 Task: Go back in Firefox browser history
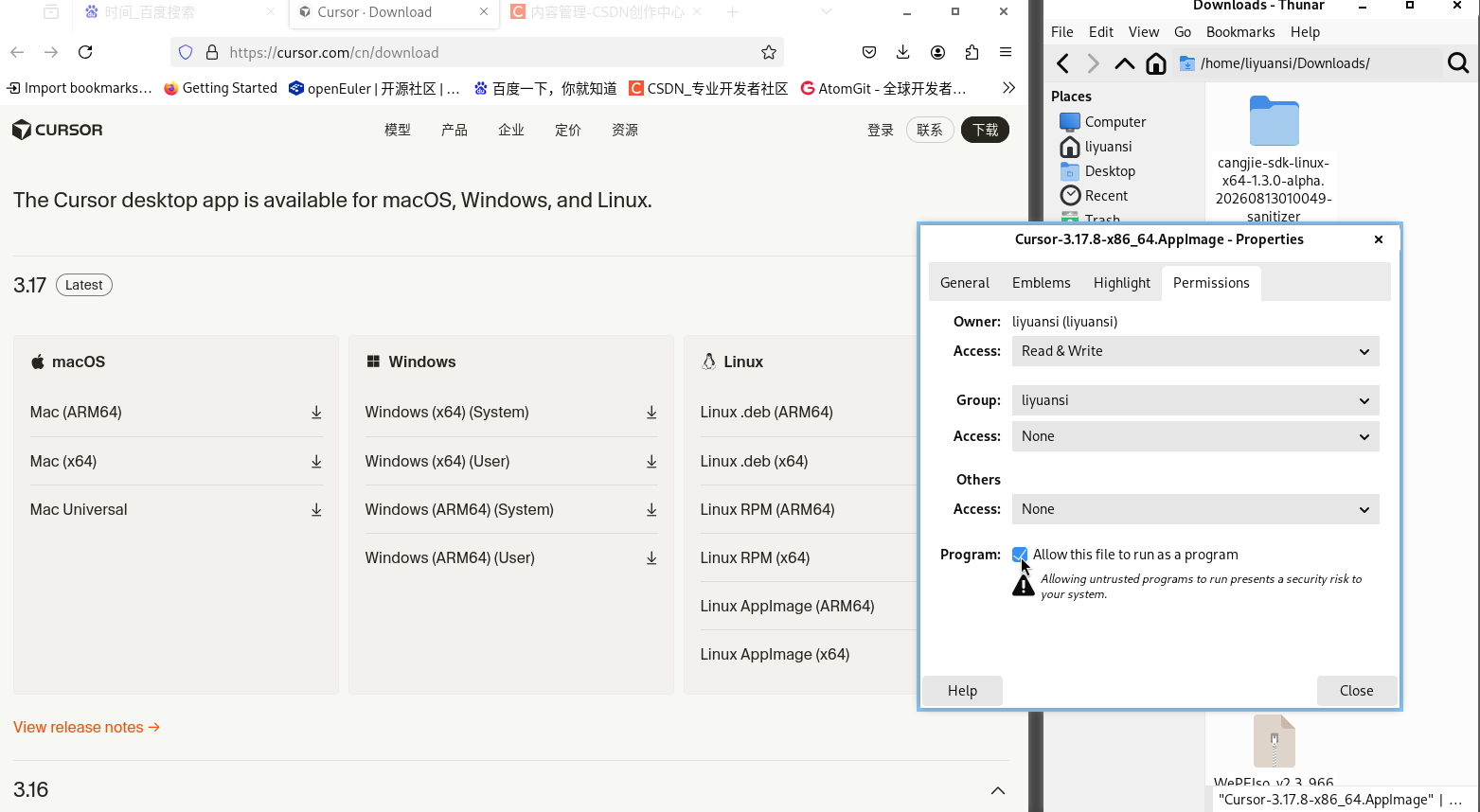[17, 52]
